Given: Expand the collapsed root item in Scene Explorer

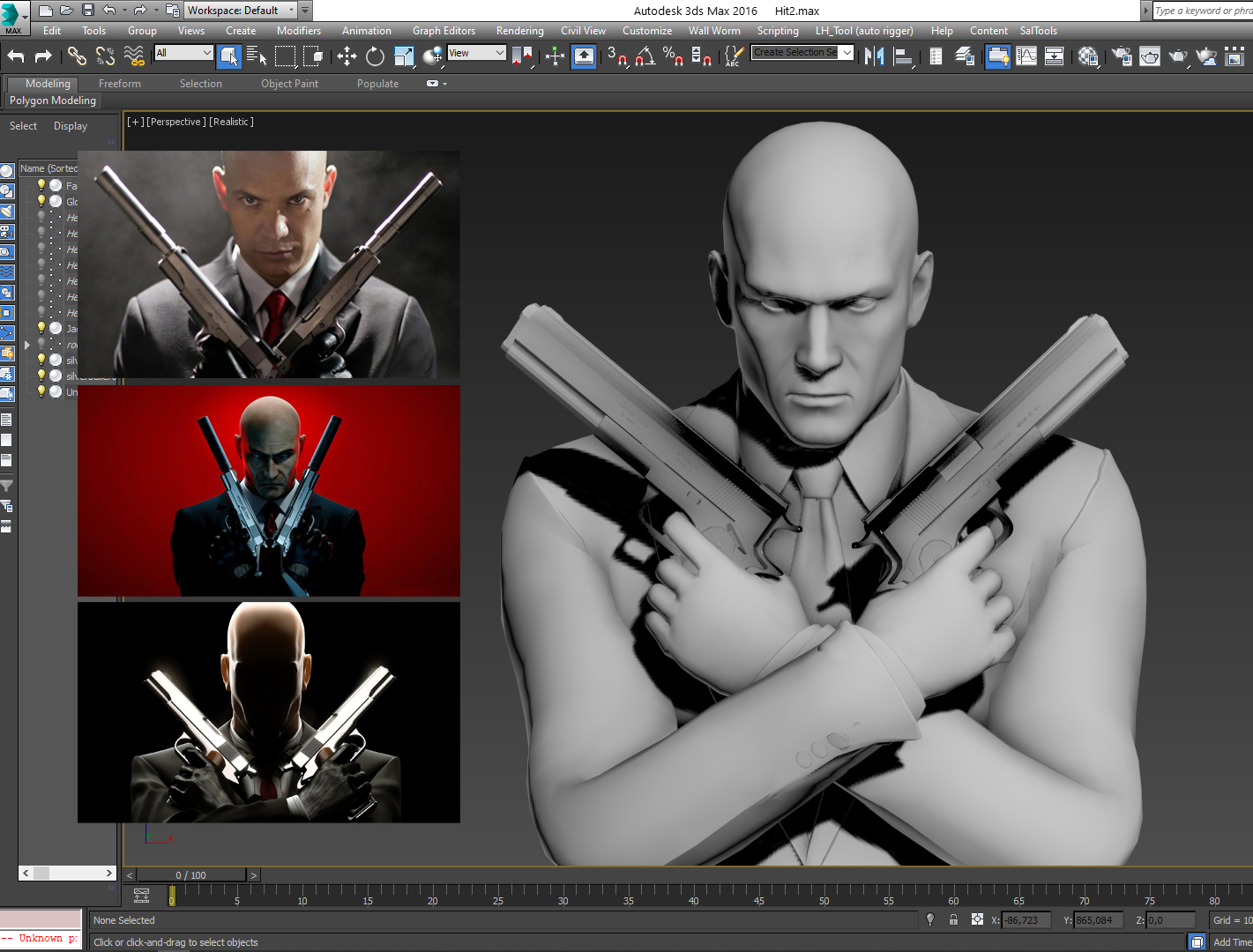Looking at the screenshot, I should tap(26, 345).
